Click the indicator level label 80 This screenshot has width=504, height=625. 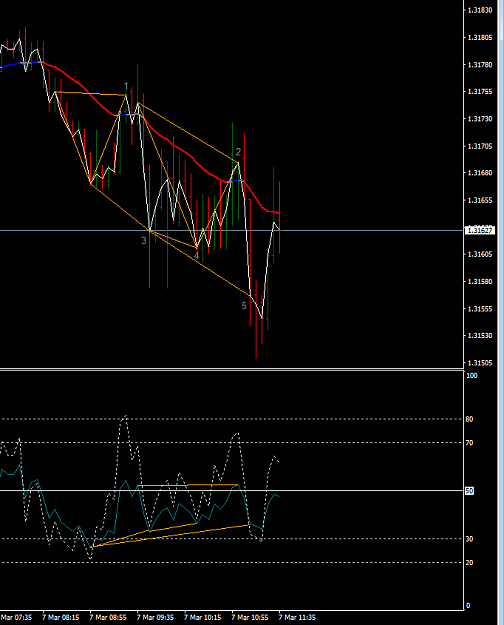tap(469, 419)
